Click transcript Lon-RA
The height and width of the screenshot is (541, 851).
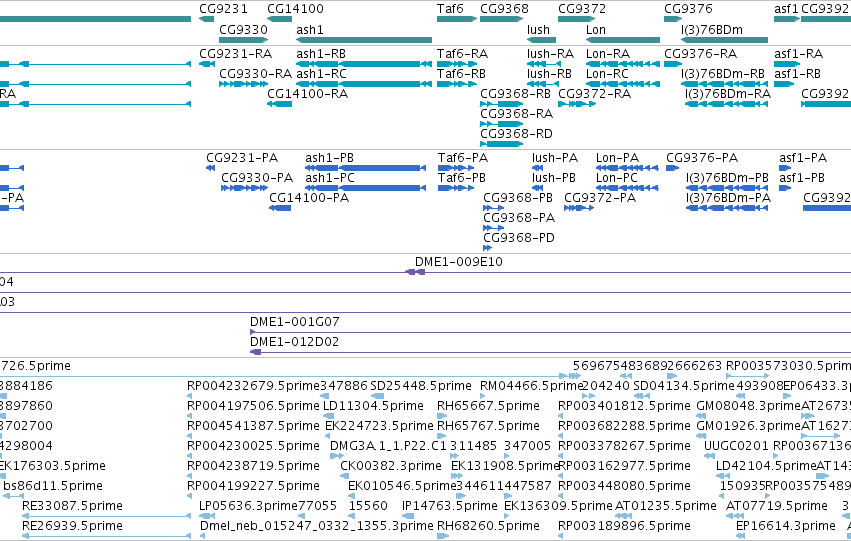623,64
